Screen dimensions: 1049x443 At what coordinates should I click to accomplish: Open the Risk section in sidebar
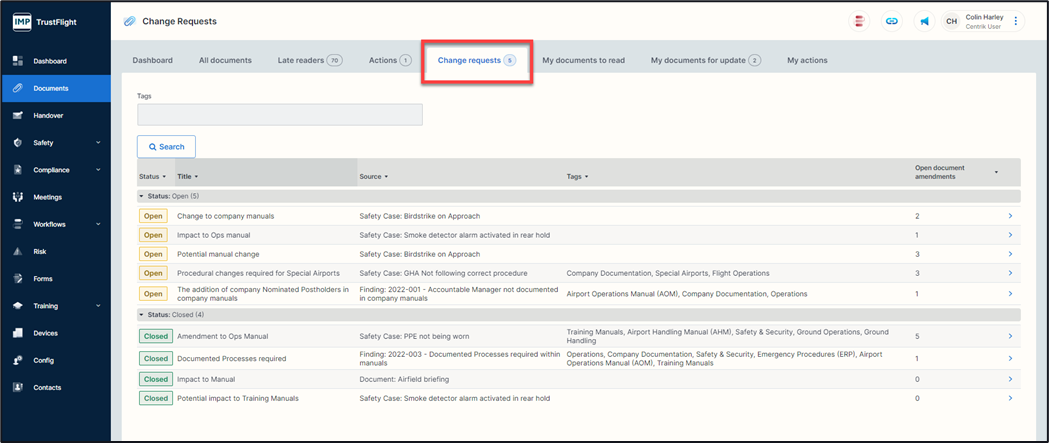tap(40, 252)
